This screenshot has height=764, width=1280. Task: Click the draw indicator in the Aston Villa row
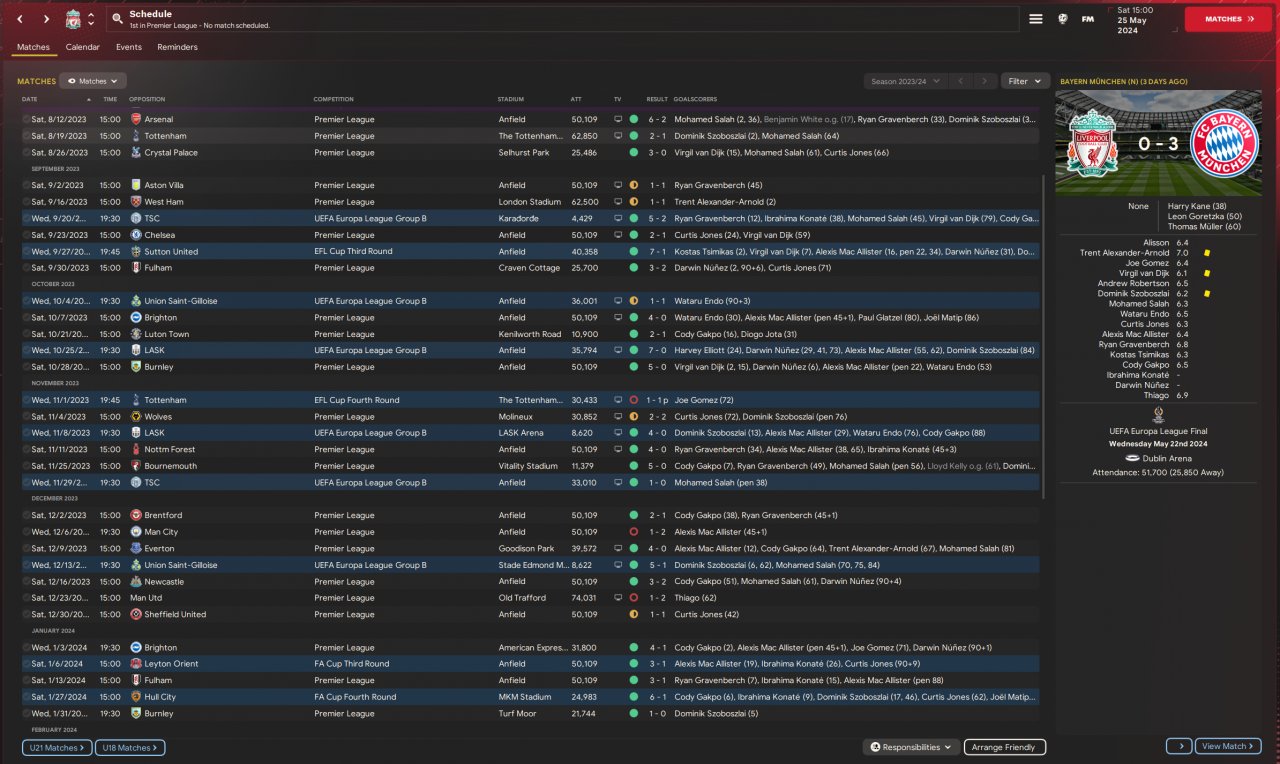pos(633,185)
